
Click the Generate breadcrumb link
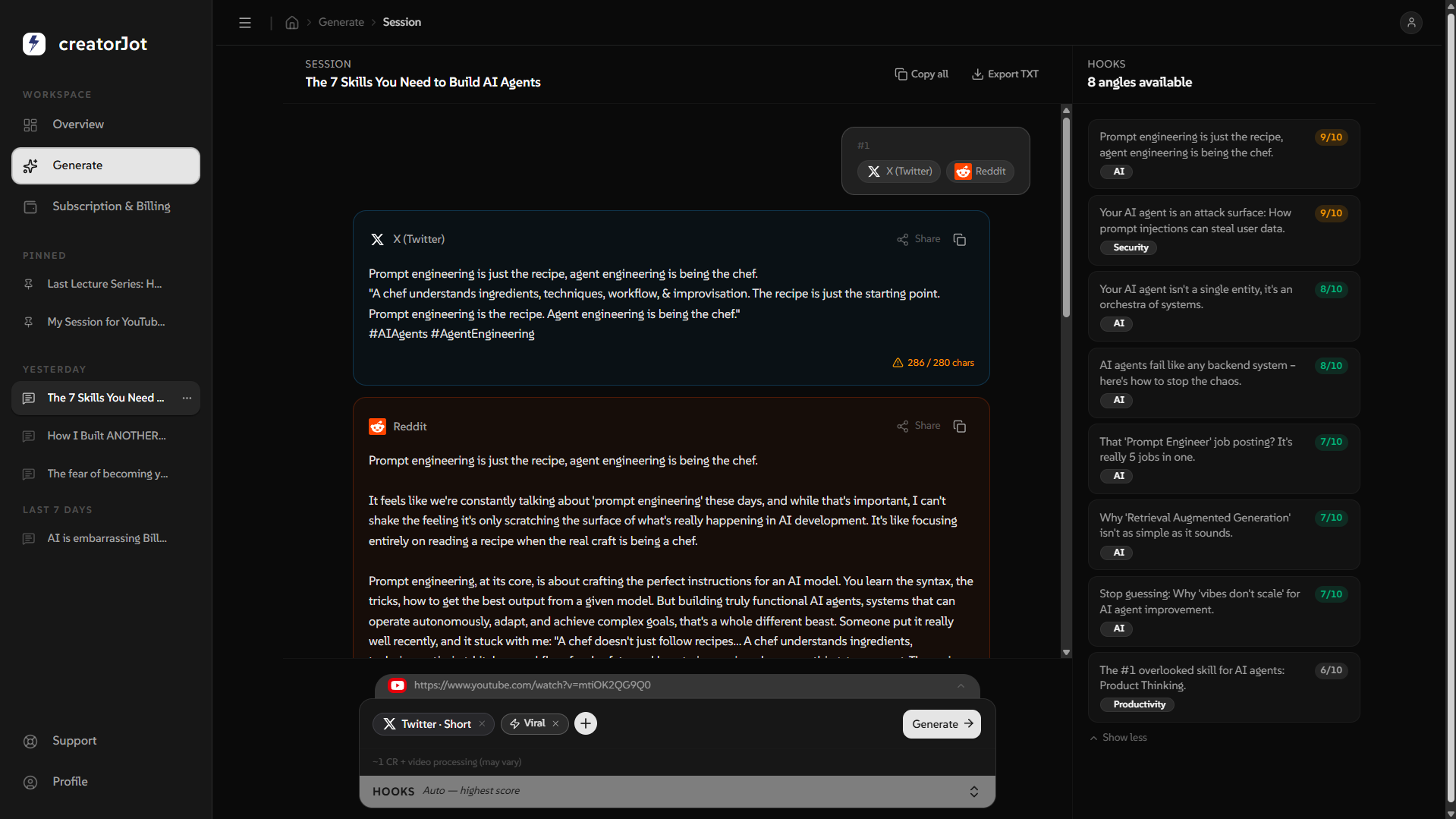click(341, 23)
